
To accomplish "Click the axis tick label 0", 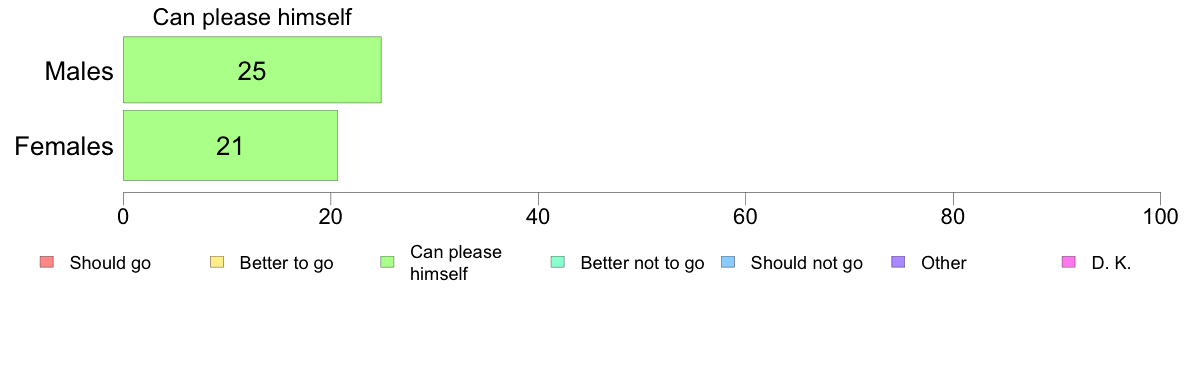I will 123,216.
